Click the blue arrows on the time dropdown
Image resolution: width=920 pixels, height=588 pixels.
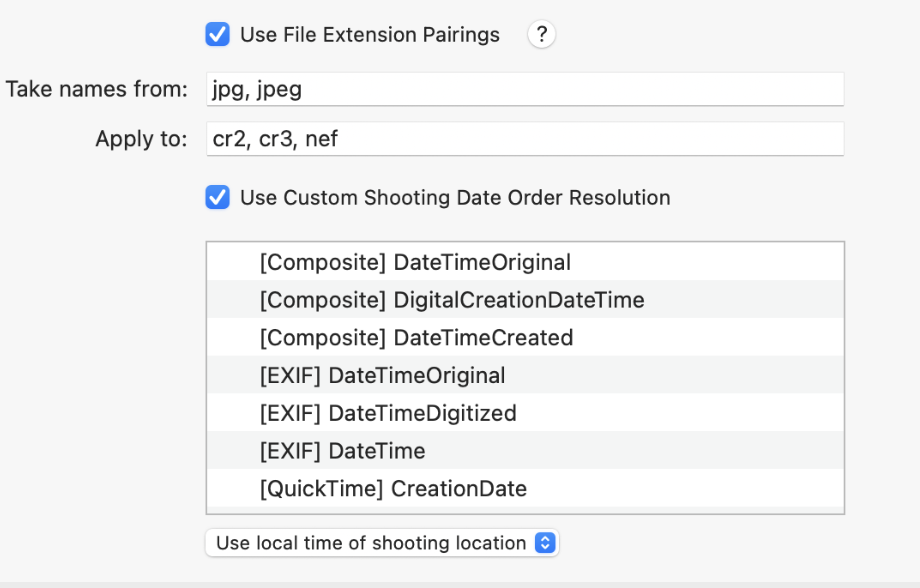point(545,543)
